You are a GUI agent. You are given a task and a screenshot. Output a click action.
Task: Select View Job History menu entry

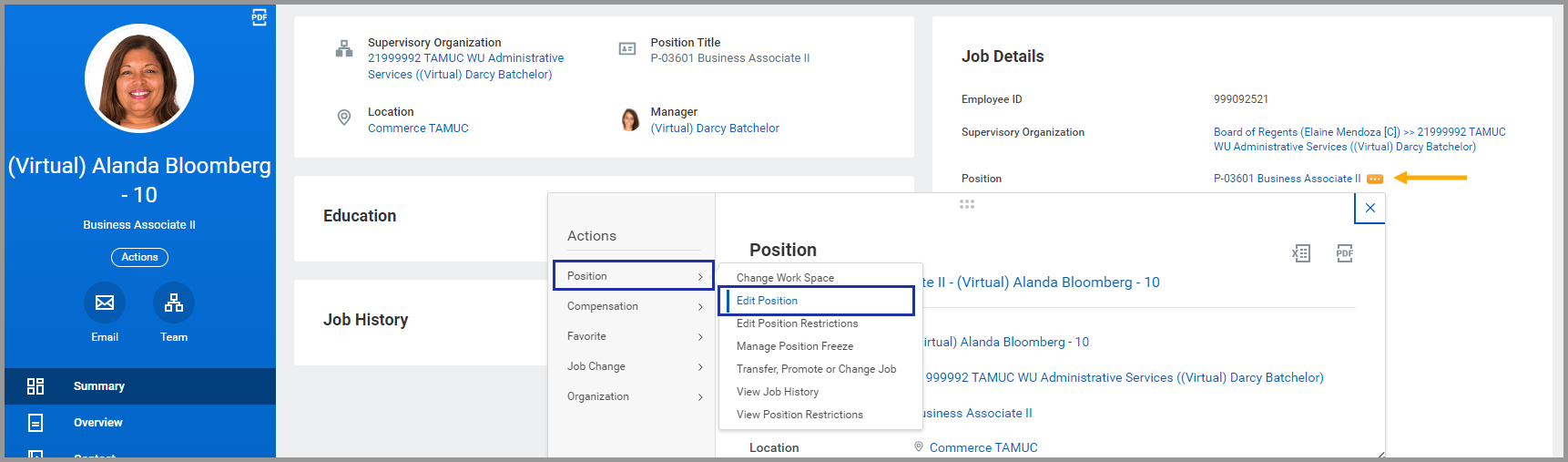(778, 392)
